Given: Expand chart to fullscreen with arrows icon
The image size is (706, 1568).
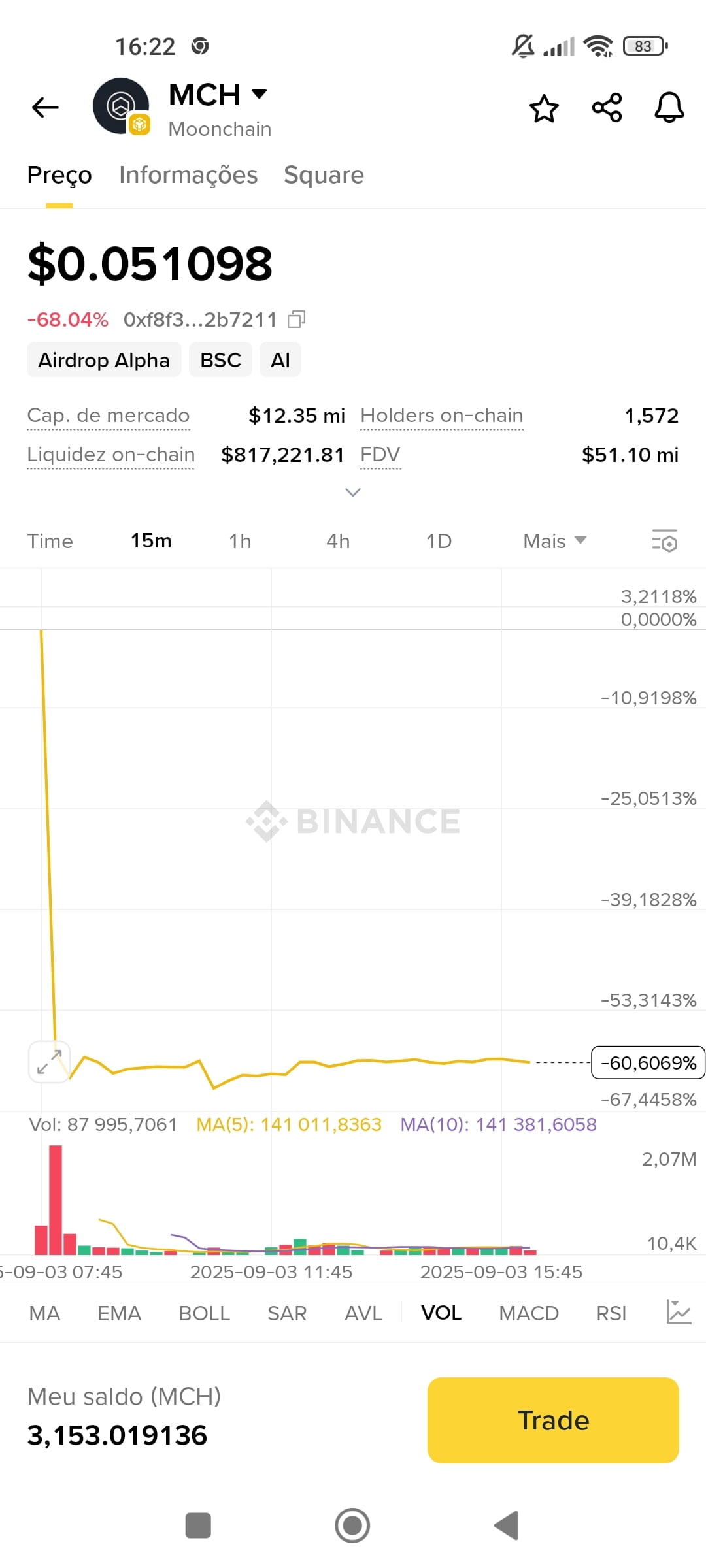Looking at the screenshot, I should pos(50,1062).
